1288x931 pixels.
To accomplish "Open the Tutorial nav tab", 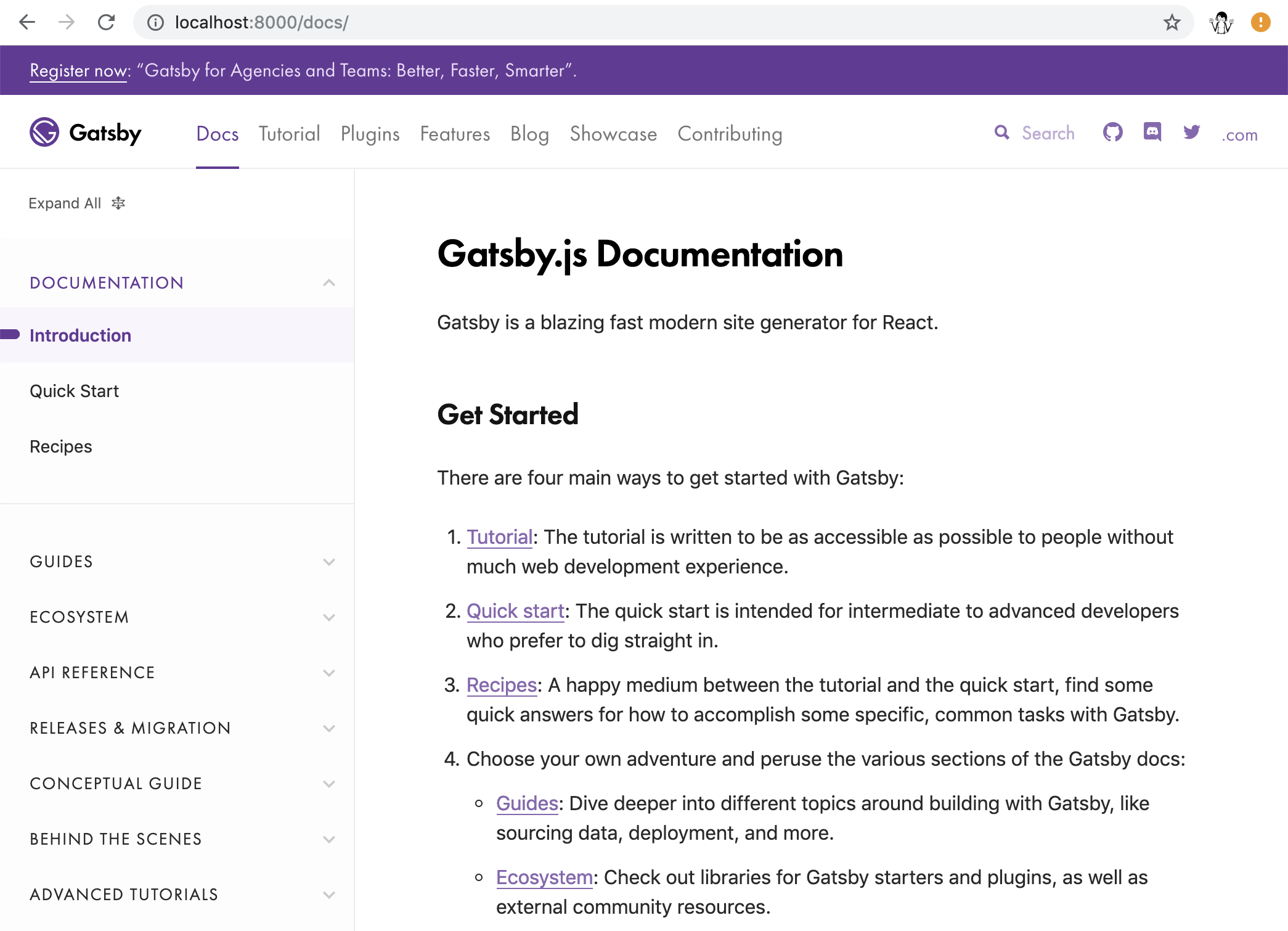I will 289,134.
